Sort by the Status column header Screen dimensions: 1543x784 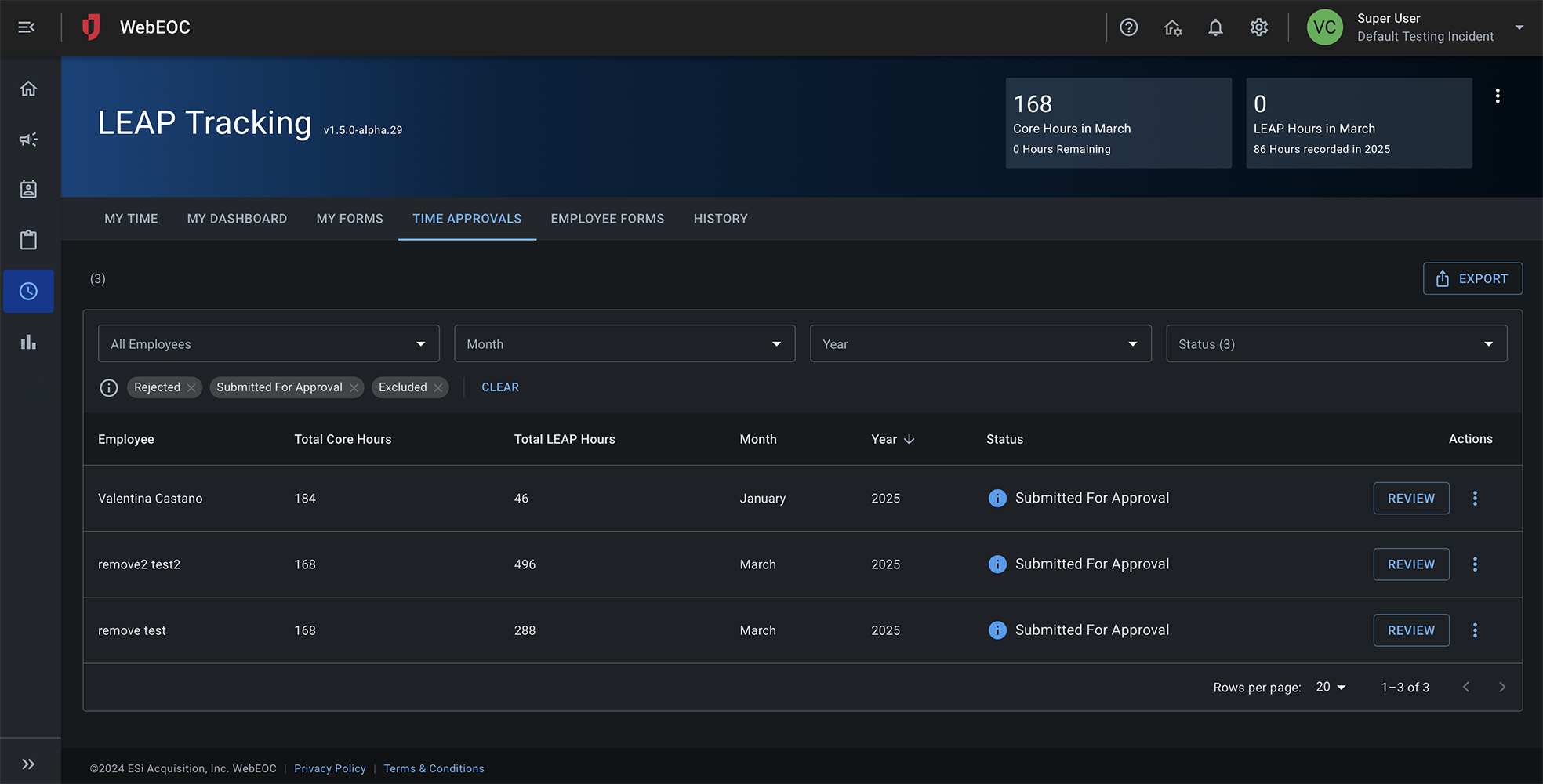[x=1004, y=440]
